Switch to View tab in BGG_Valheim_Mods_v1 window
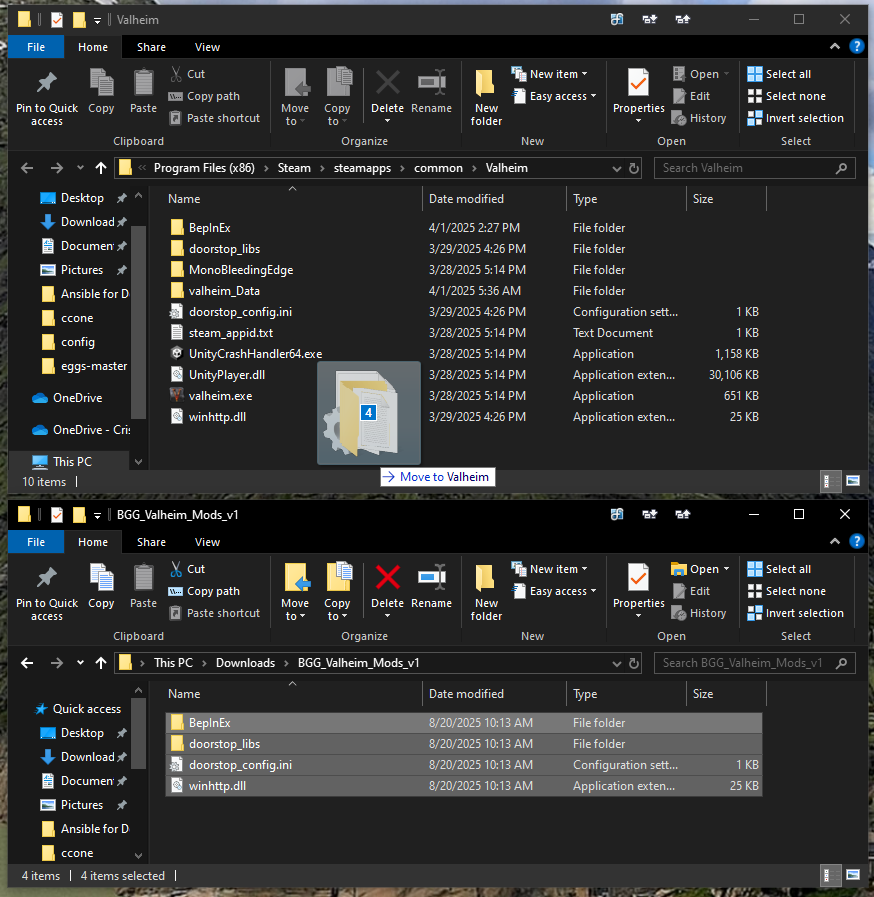874x897 pixels. [207, 542]
